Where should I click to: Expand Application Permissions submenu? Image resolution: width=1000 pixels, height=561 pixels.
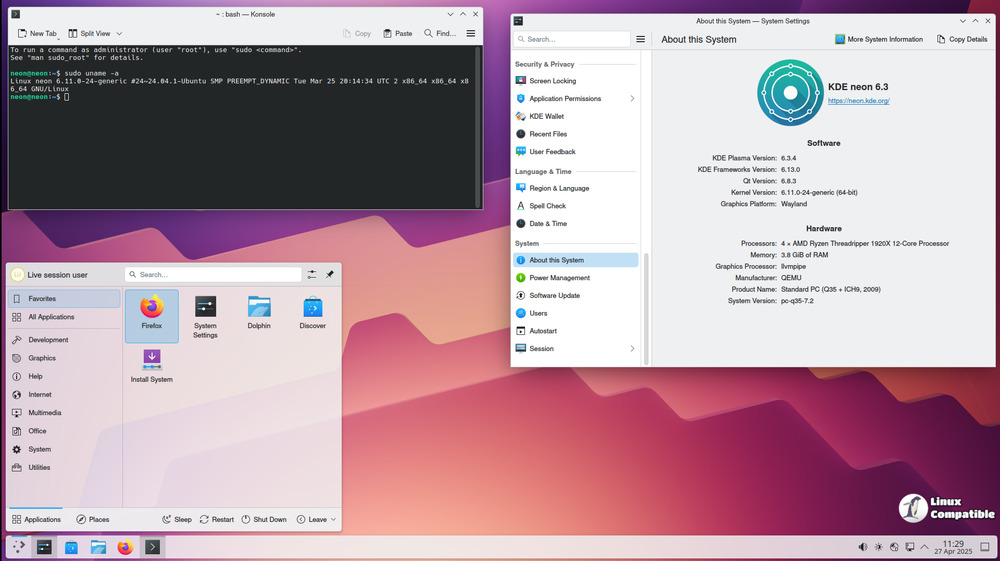click(632, 99)
